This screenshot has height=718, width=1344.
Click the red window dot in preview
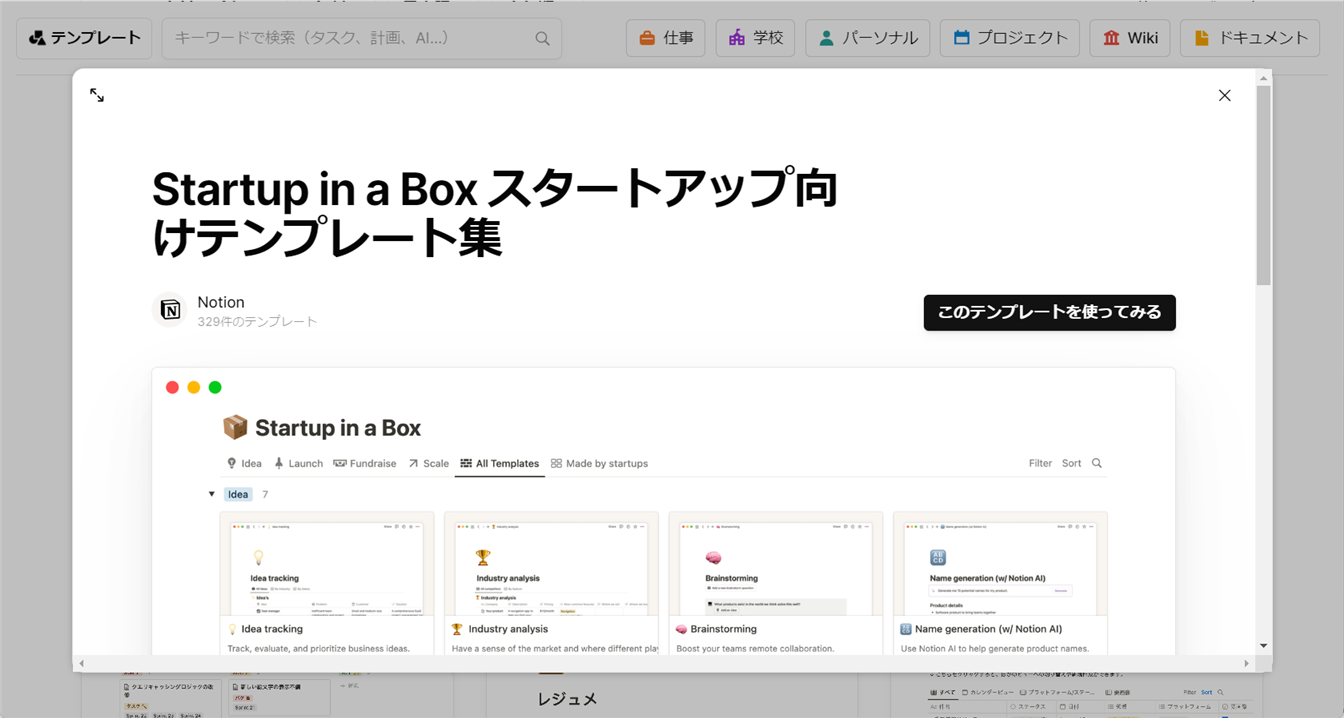[172, 387]
